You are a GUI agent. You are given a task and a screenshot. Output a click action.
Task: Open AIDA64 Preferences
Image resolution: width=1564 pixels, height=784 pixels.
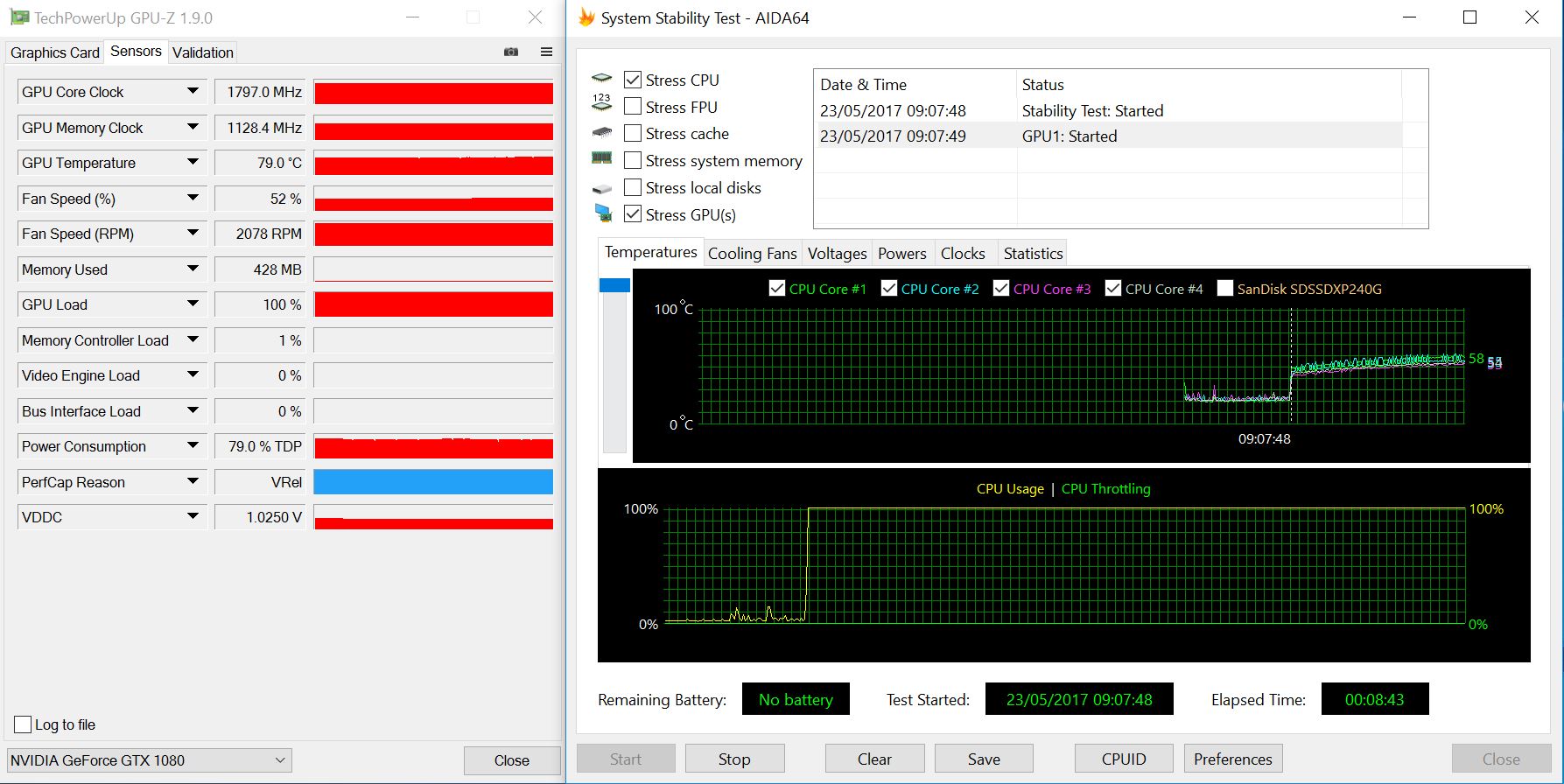coord(1233,759)
